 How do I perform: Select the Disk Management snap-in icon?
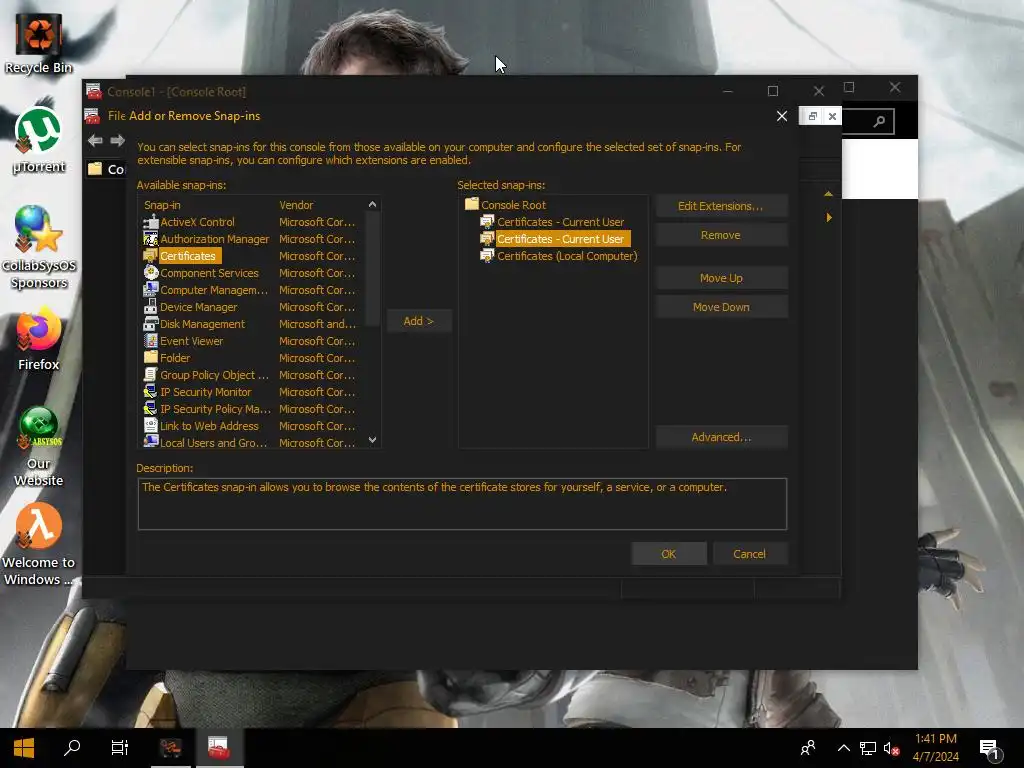(151, 324)
